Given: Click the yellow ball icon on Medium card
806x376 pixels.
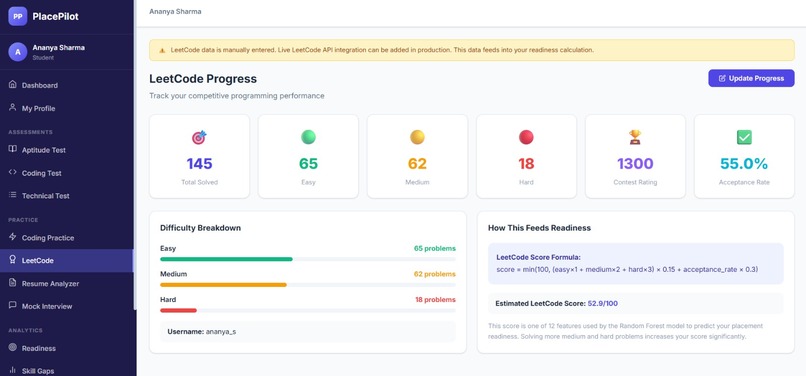Looking at the screenshot, I should coord(417,137).
